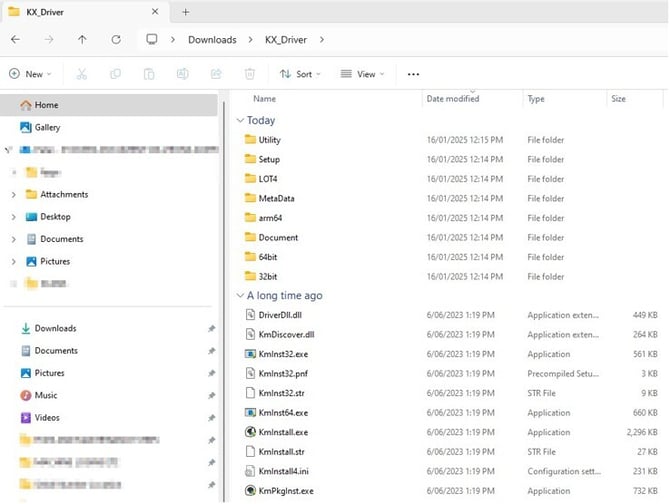Sort by the Date modified column header
670x504 pixels.
click(452, 99)
